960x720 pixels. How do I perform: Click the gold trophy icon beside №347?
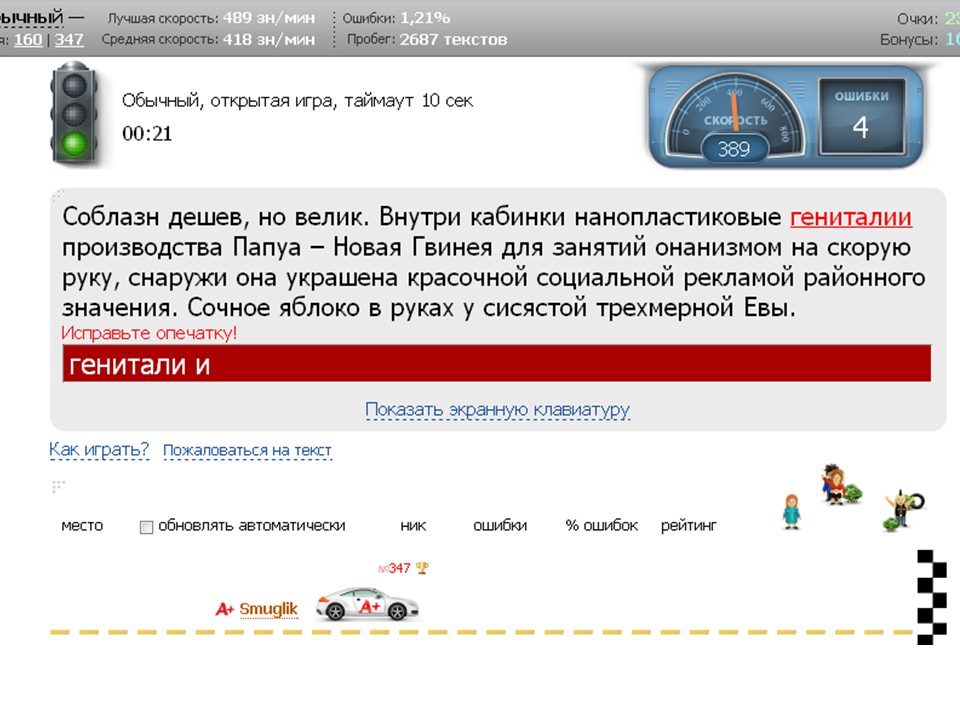[422, 568]
